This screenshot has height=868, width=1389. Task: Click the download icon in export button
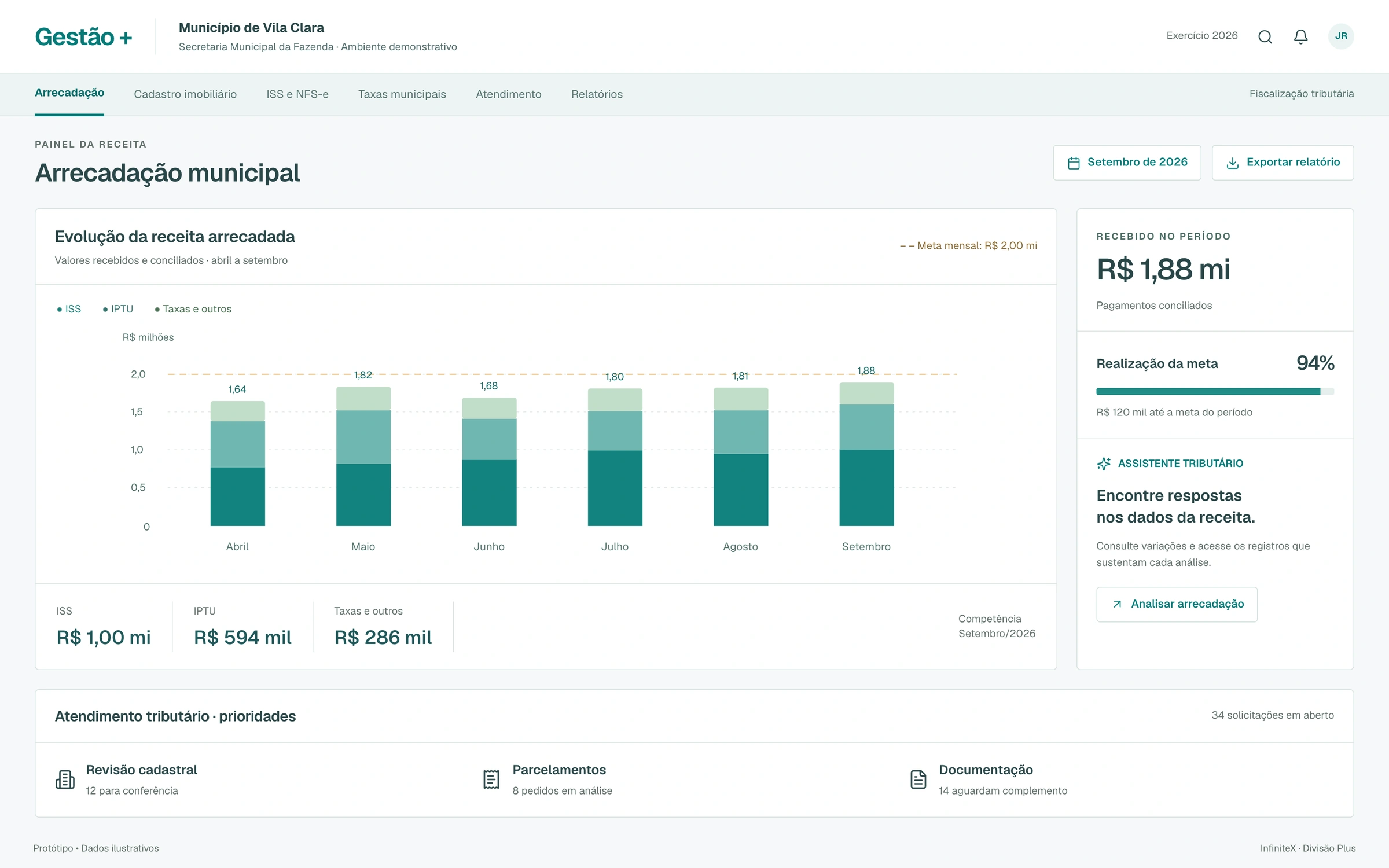pos(1233,163)
